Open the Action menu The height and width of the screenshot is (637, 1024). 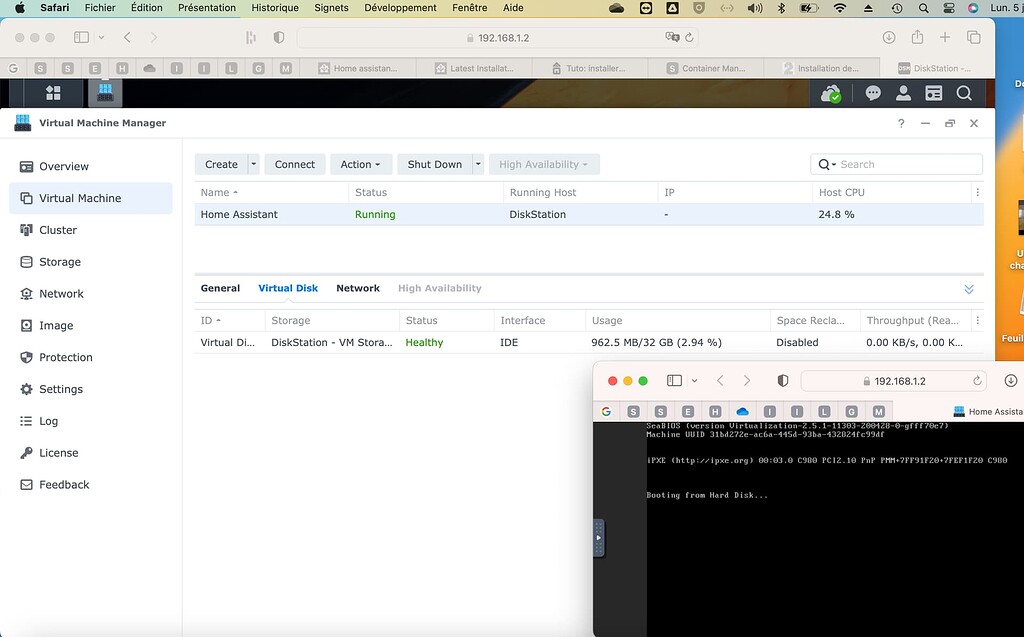coord(360,164)
